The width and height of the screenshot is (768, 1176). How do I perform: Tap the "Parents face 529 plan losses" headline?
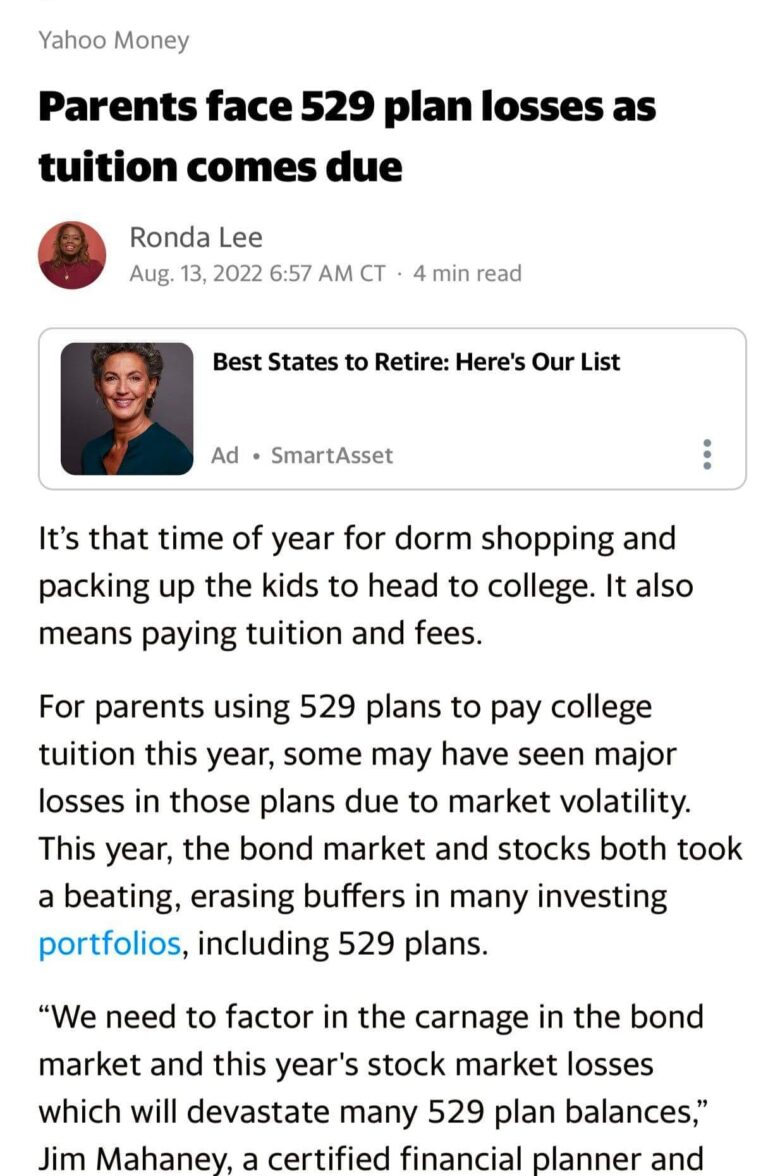click(346, 107)
